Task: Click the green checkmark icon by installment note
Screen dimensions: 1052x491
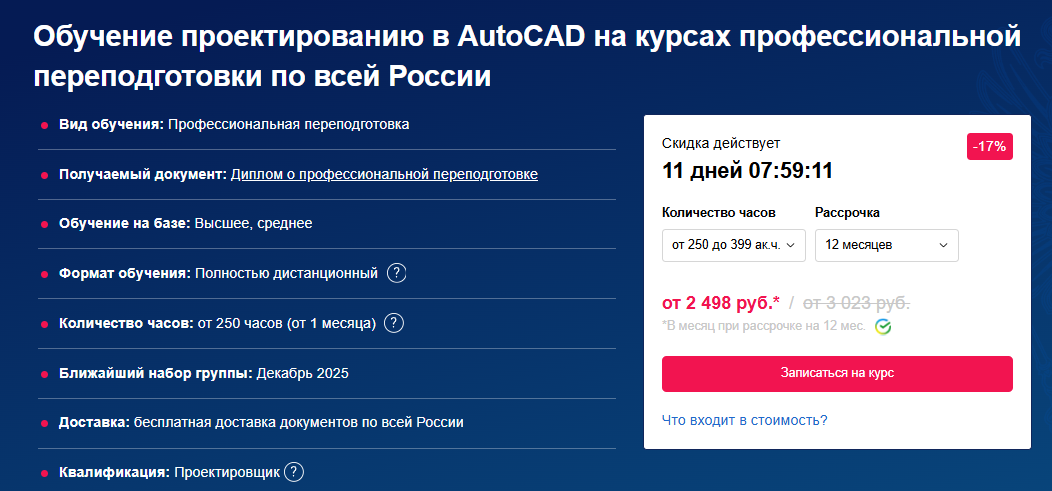Action: [x=883, y=327]
